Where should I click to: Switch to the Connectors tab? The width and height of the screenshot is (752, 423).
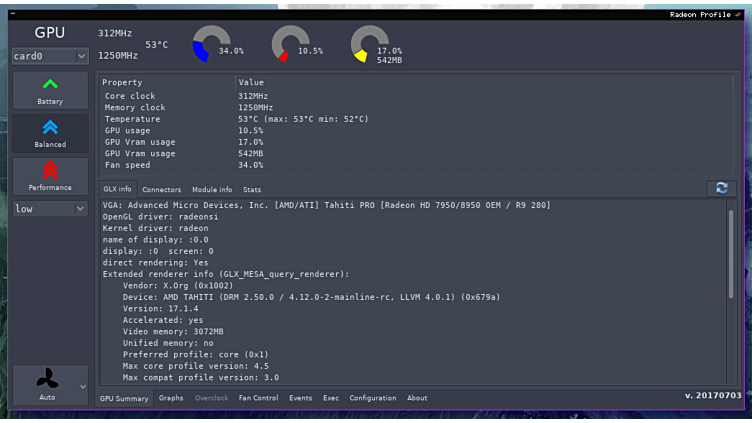tap(161, 189)
